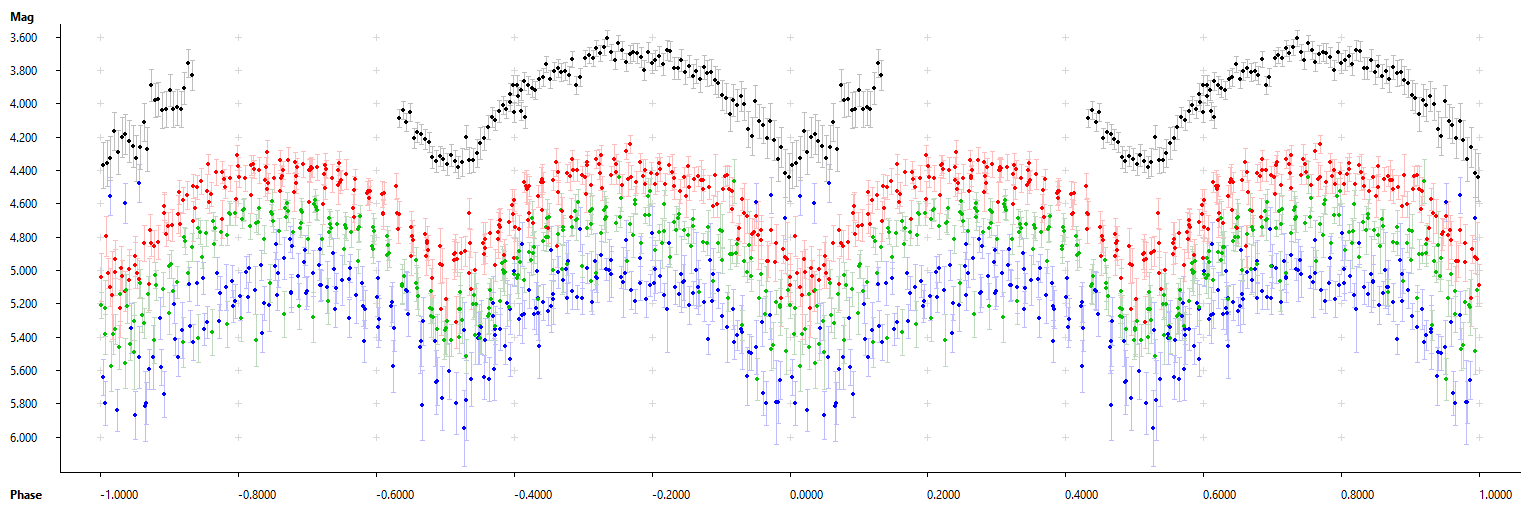
Task: Click the positive 1.0000 phase tick label
Action: (1496, 495)
